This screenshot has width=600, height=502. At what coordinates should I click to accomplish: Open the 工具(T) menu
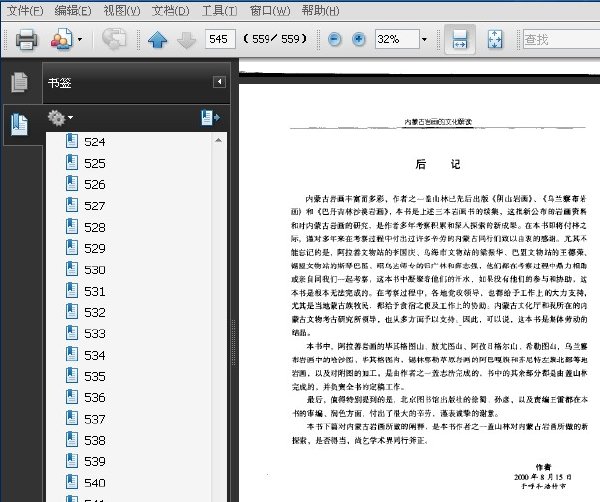coord(220,10)
